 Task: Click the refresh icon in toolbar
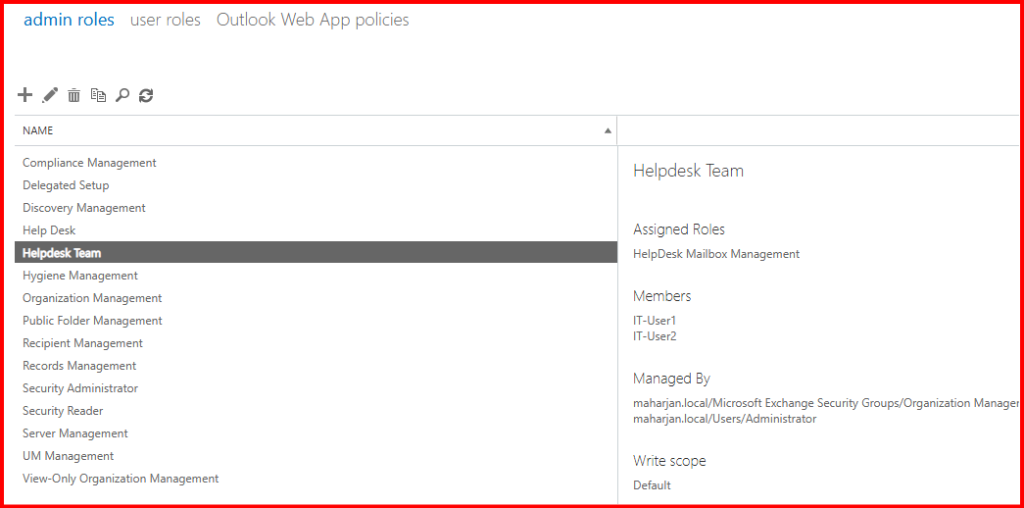click(146, 95)
